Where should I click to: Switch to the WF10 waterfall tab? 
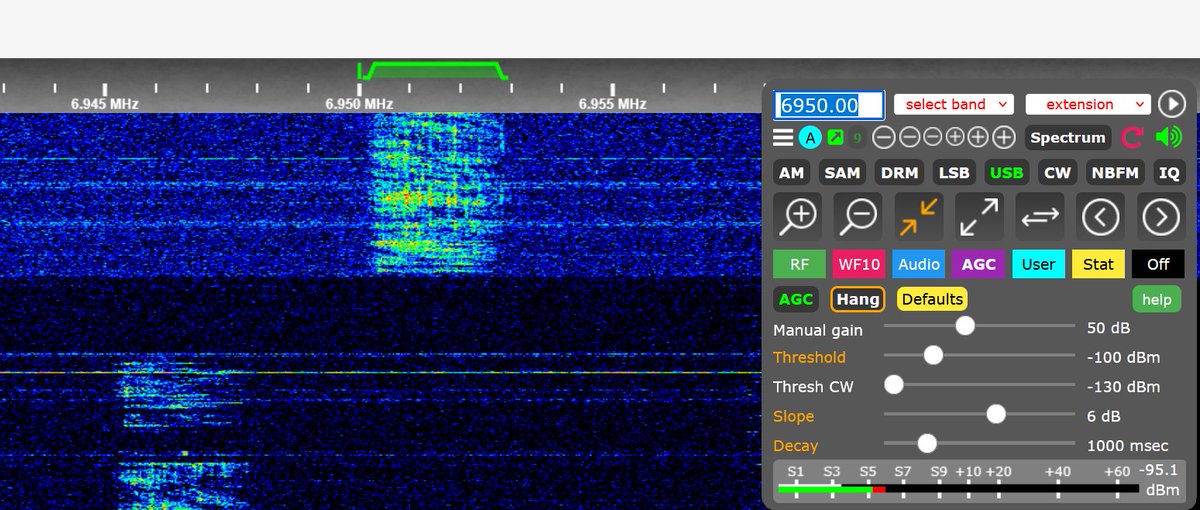point(859,264)
